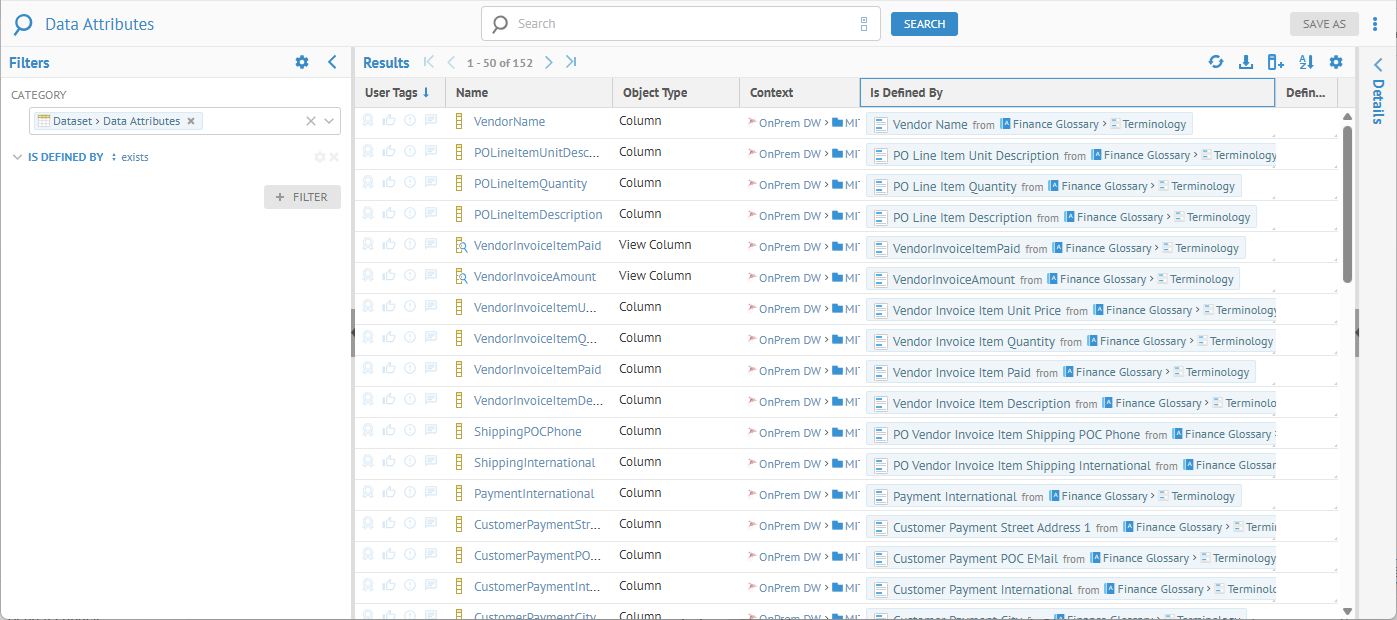Toggle certification badge on POLineItemQuantity row

tap(368, 183)
